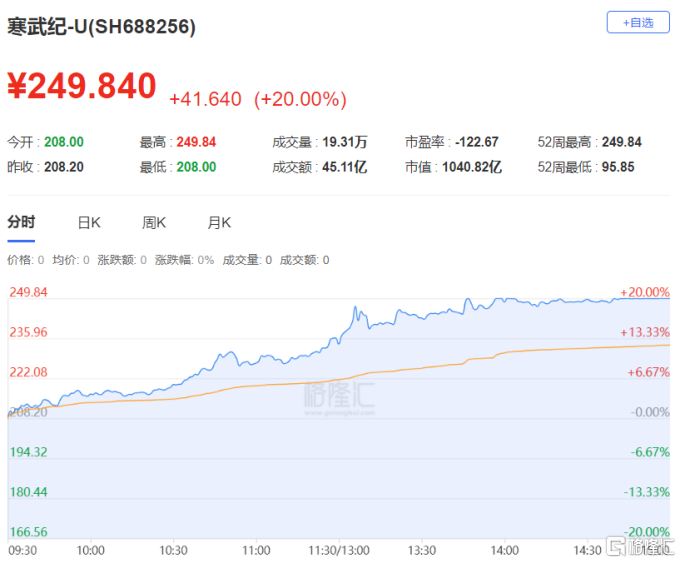
Task: Click the 11:30/13:00 time axis label
Action: coord(339,551)
